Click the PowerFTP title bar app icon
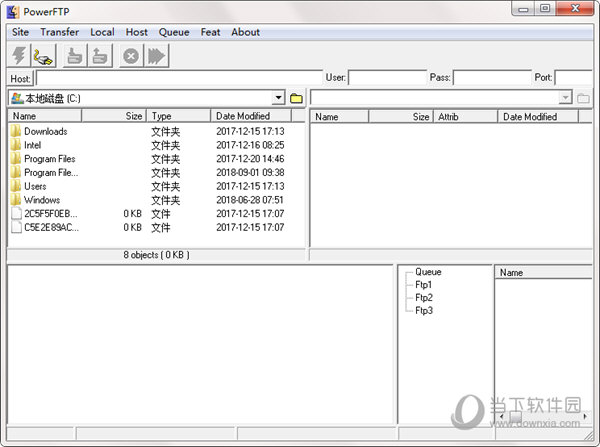This screenshot has height=447, width=600. coord(13,11)
